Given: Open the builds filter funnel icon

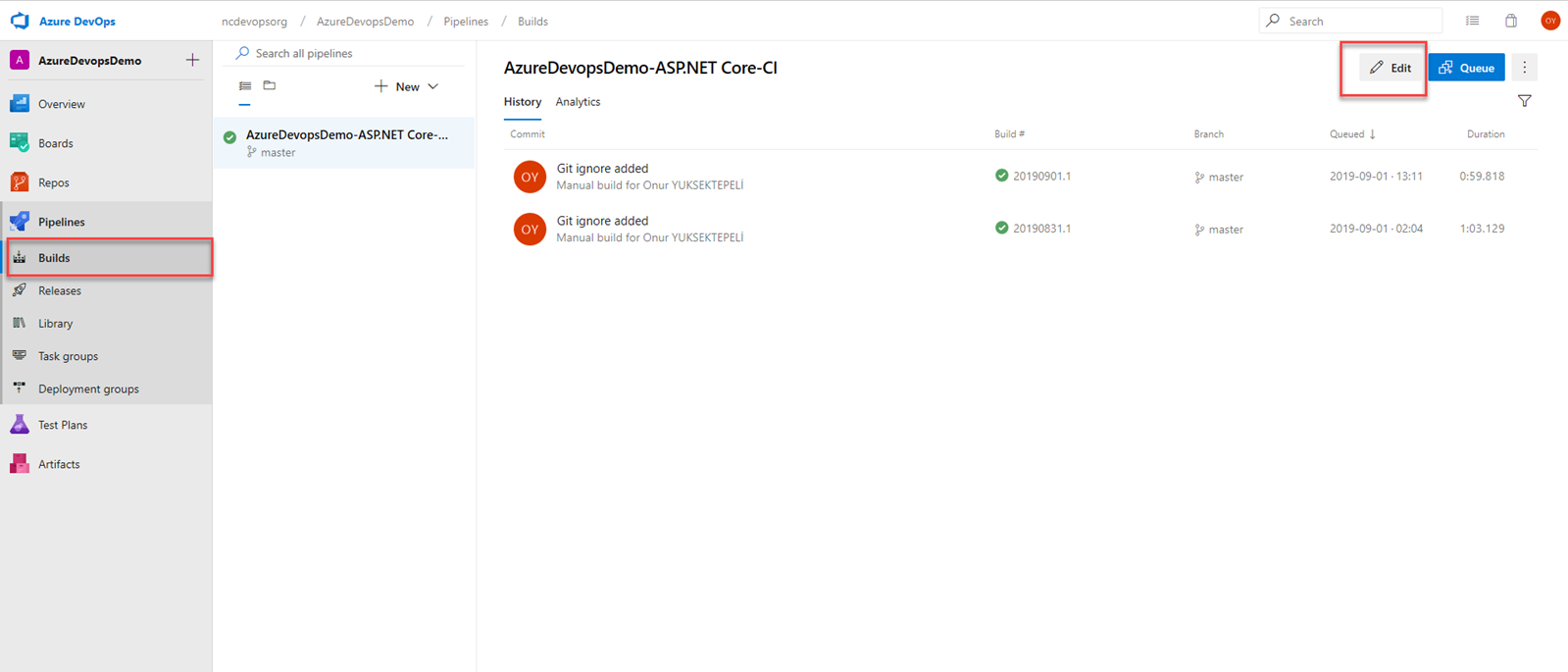Looking at the screenshot, I should 1525,101.
